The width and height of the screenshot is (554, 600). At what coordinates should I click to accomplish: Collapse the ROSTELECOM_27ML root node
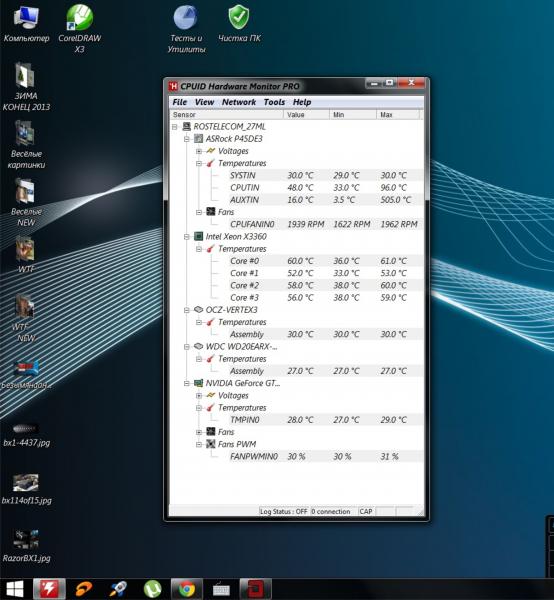point(174,127)
